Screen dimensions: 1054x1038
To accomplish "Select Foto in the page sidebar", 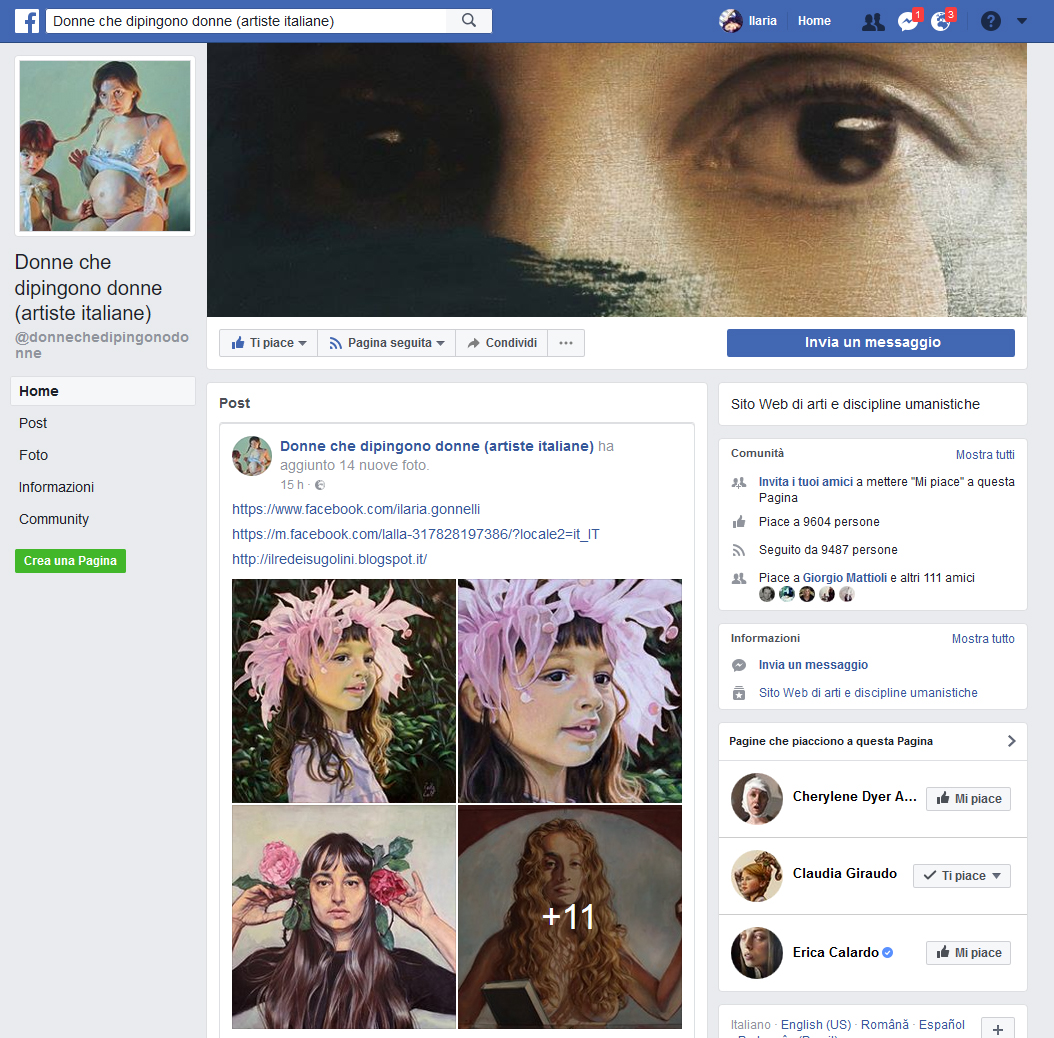I will pyautogui.click(x=34, y=455).
